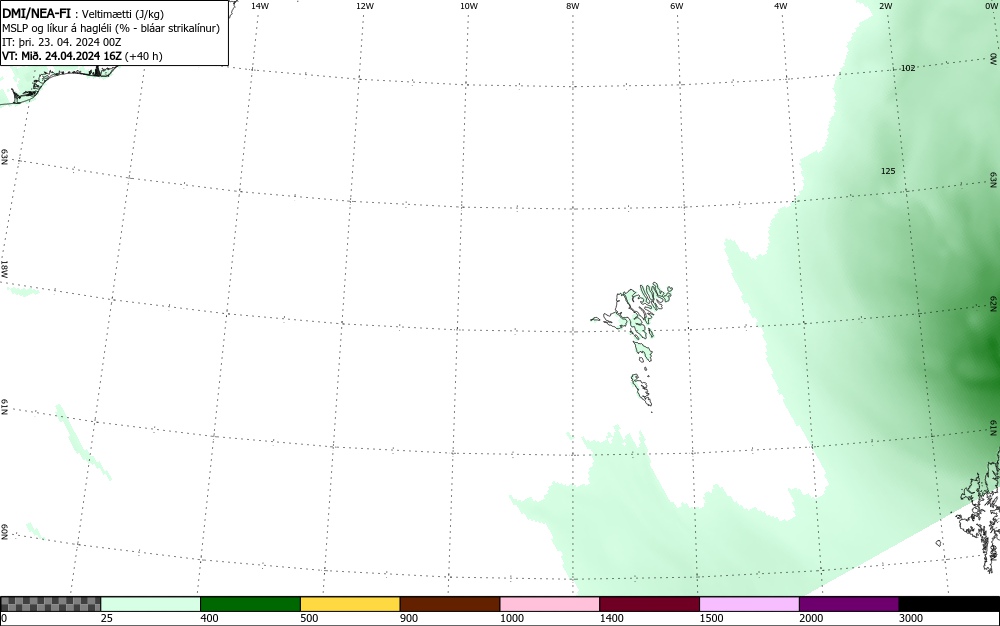Click the "IT: þri. 23. 04. 2024 00Z" line
The height and width of the screenshot is (626, 1000).
pyautogui.click(x=62, y=42)
